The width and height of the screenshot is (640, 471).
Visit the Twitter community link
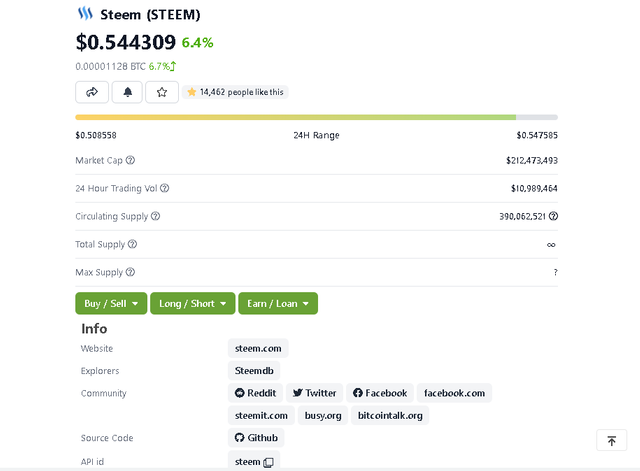[x=314, y=393]
